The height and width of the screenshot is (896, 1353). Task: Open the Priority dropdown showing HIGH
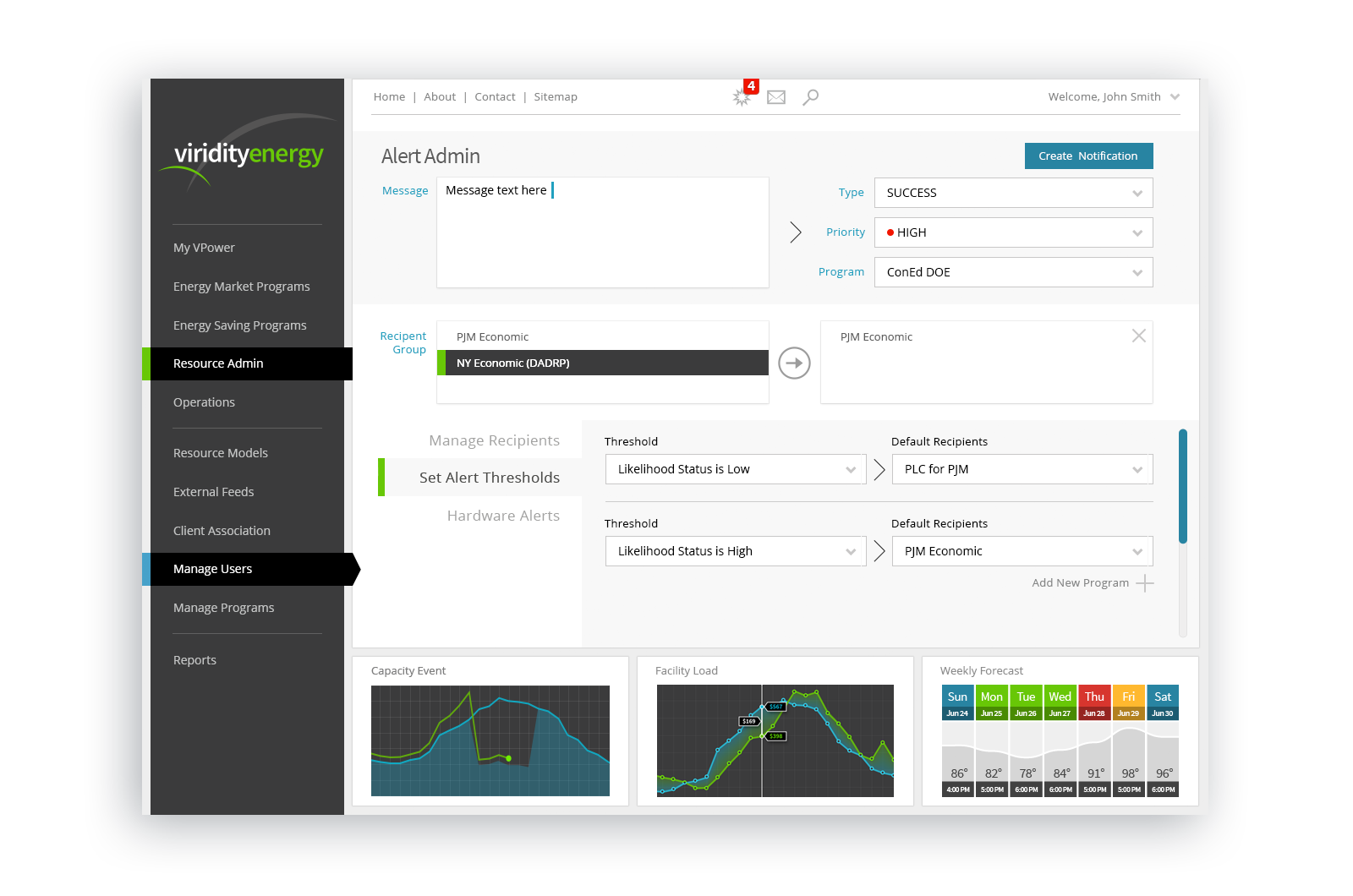coord(1014,232)
